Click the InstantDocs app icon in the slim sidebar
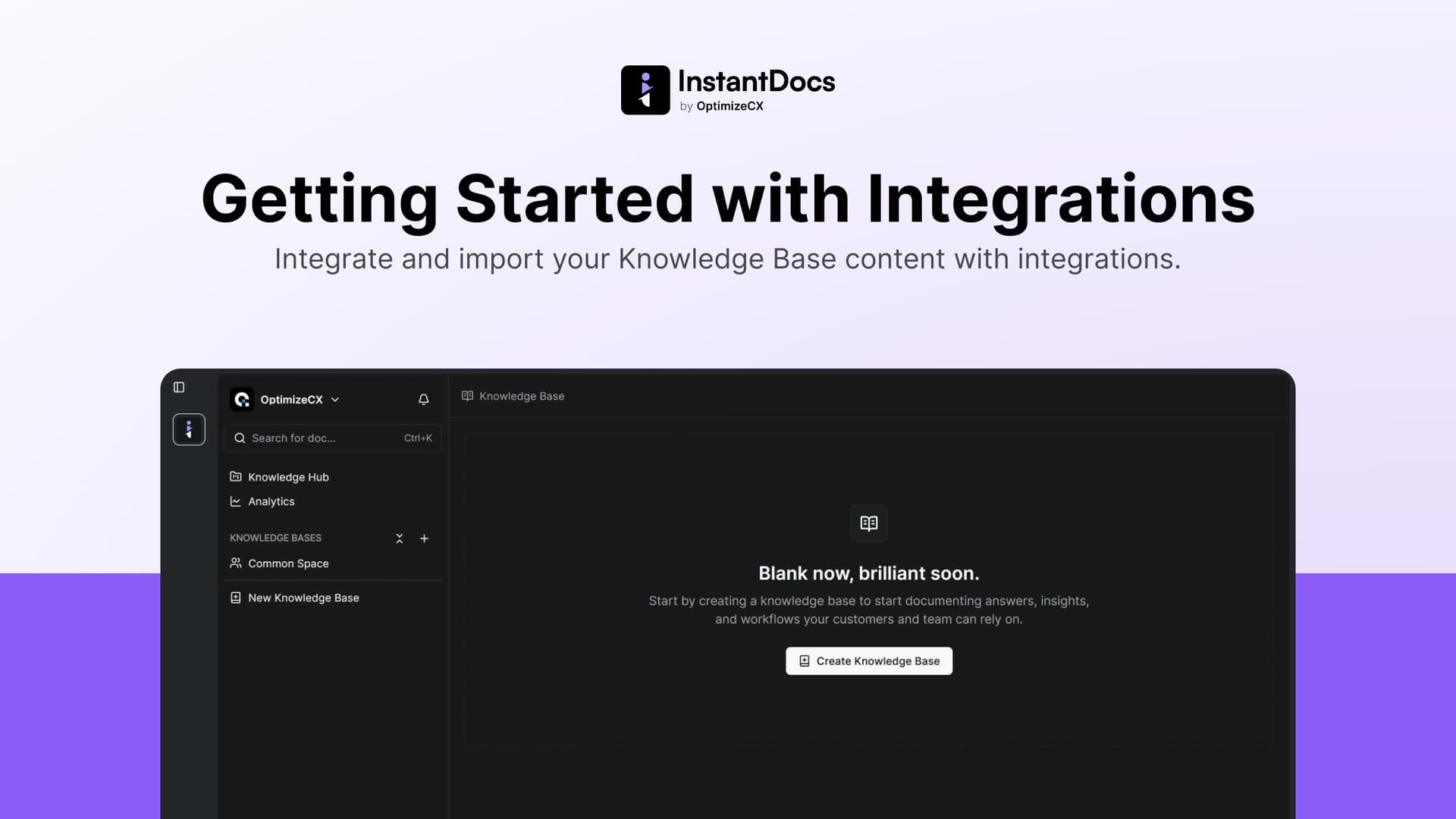This screenshot has height=819, width=1456. click(x=189, y=429)
